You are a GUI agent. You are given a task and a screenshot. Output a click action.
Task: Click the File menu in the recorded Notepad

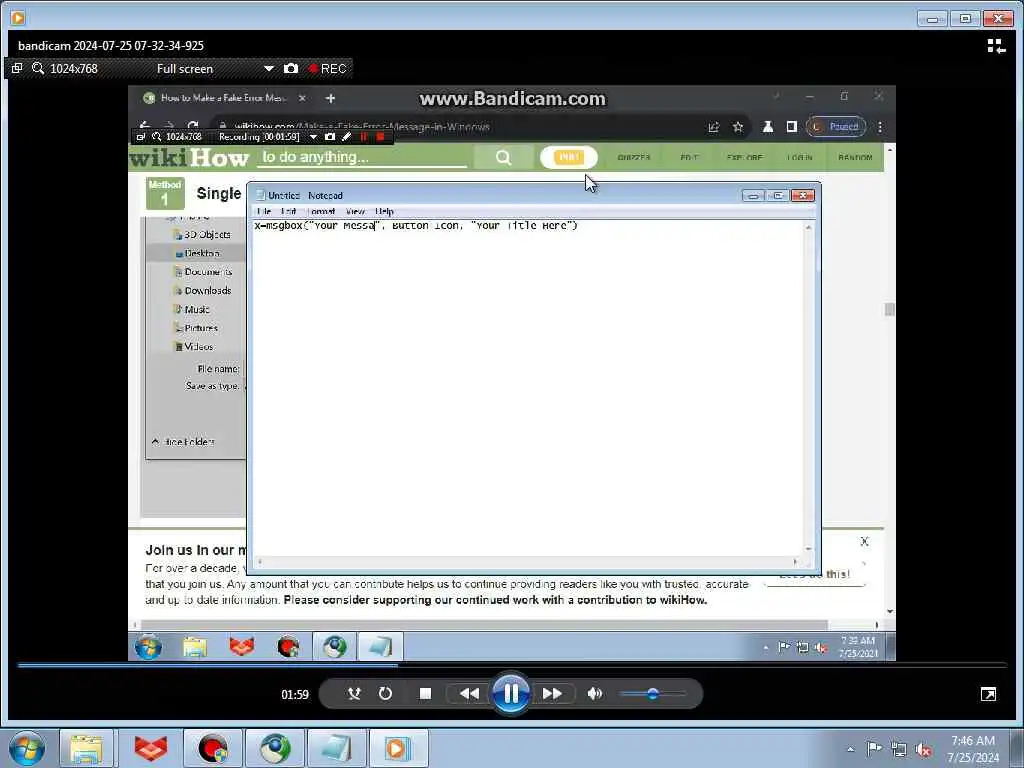tap(264, 212)
